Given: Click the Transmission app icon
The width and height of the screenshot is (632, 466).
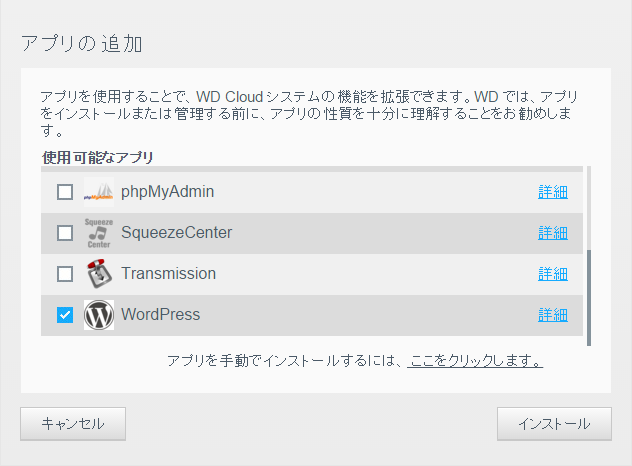Looking at the screenshot, I should pos(98,274).
